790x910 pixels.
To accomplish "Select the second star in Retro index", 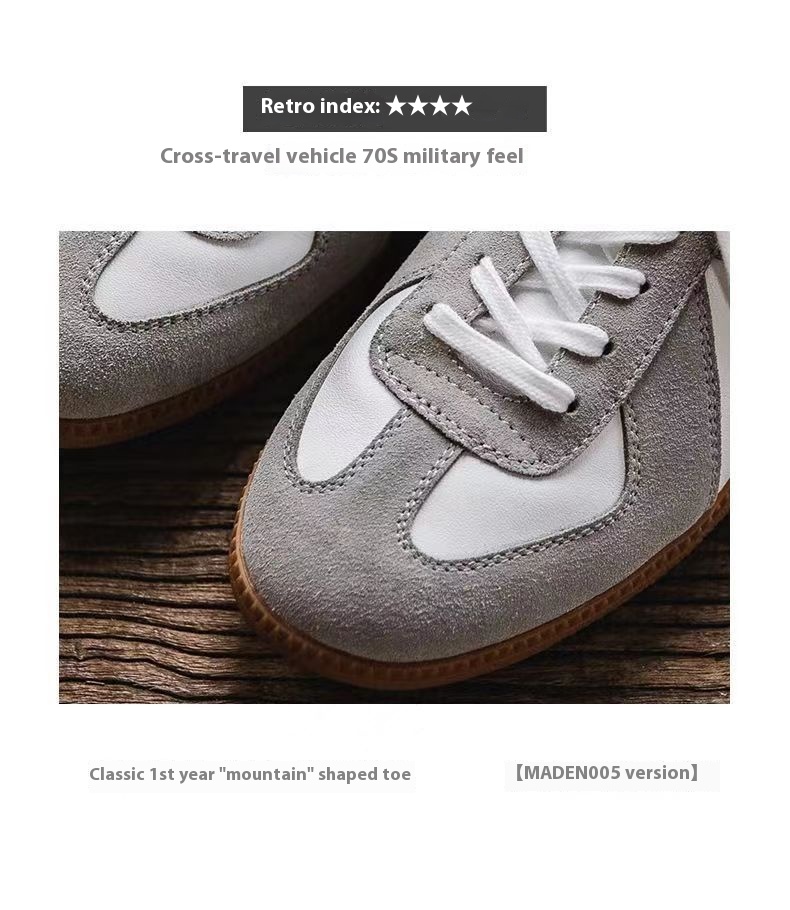I will [x=418, y=106].
